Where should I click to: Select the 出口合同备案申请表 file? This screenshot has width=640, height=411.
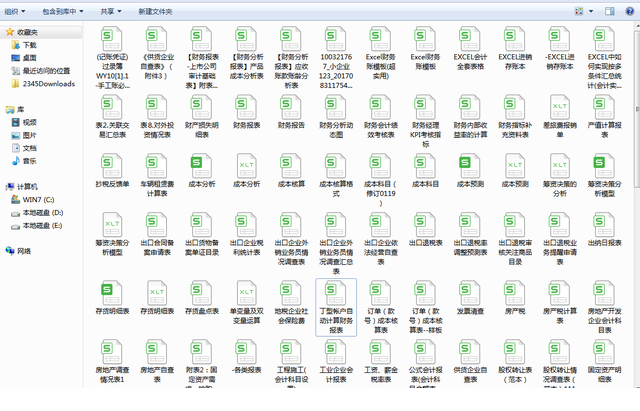(x=157, y=234)
